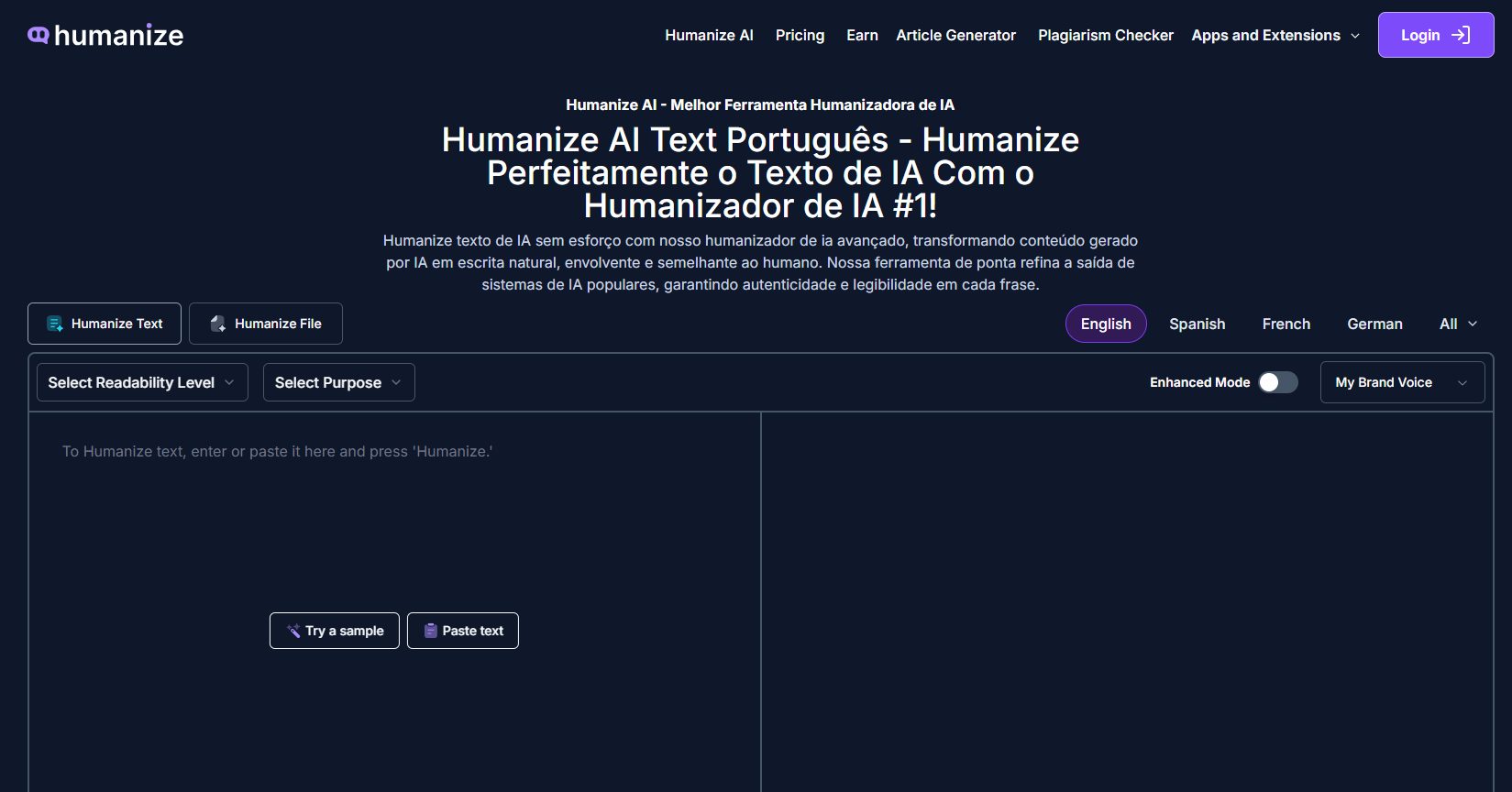Click the humanize wordmark home link

118,35
